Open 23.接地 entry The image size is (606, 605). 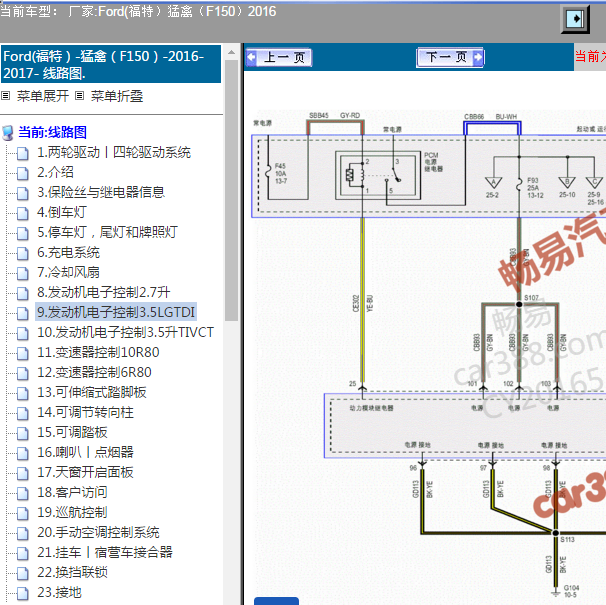tap(60, 593)
